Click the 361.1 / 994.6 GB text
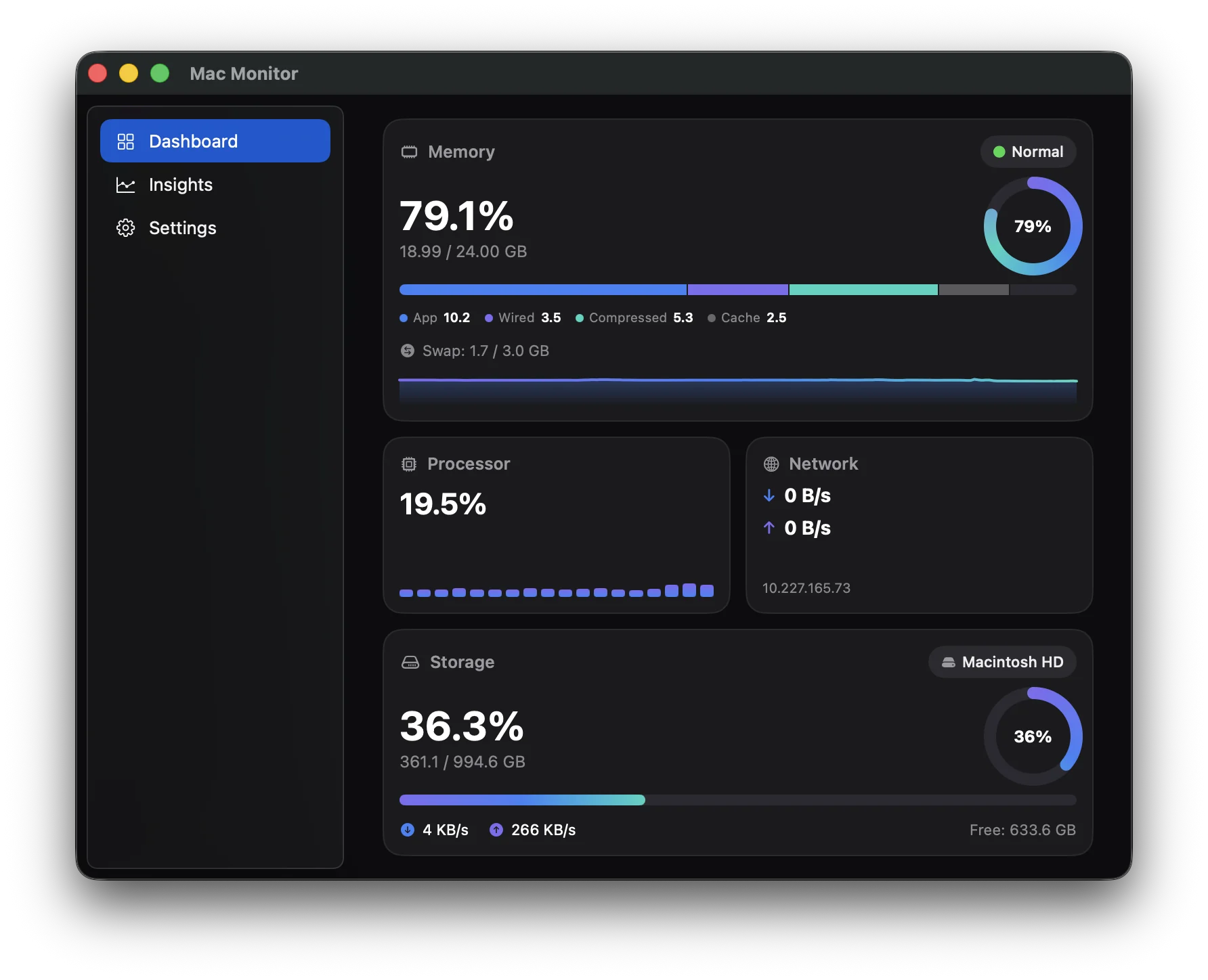 coord(462,762)
